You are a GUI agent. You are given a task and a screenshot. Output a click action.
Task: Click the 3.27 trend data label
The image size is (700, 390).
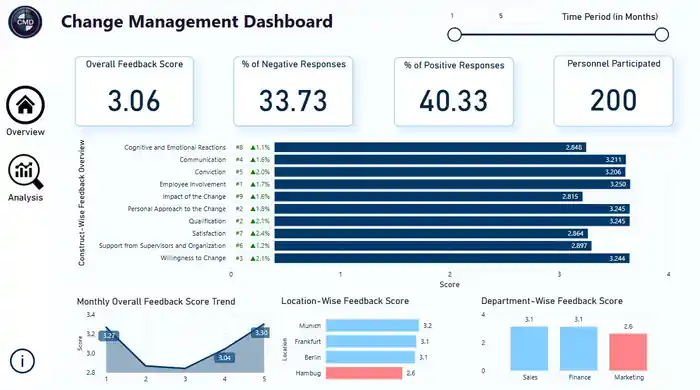pyautogui.click(x=109, y=336)
